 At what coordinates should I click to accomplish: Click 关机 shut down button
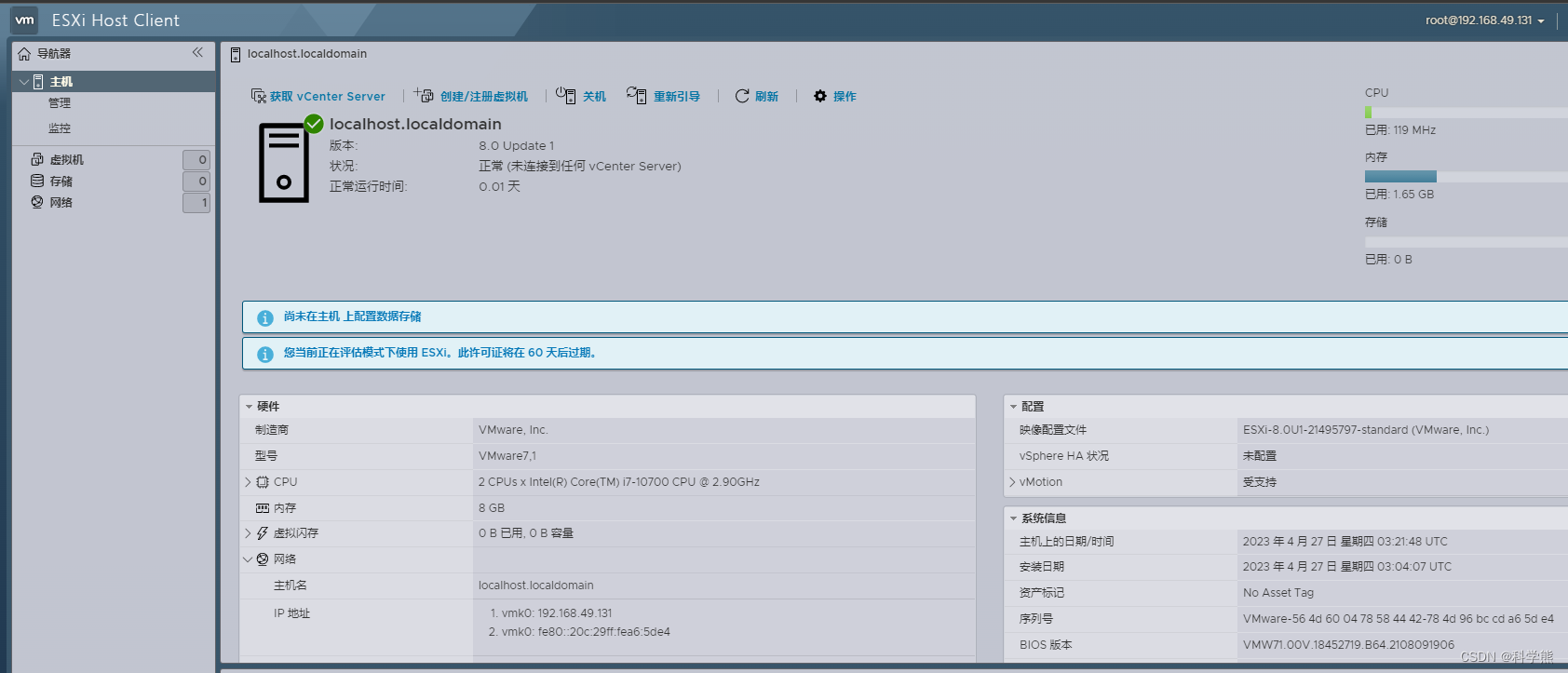tap(581, 96)
